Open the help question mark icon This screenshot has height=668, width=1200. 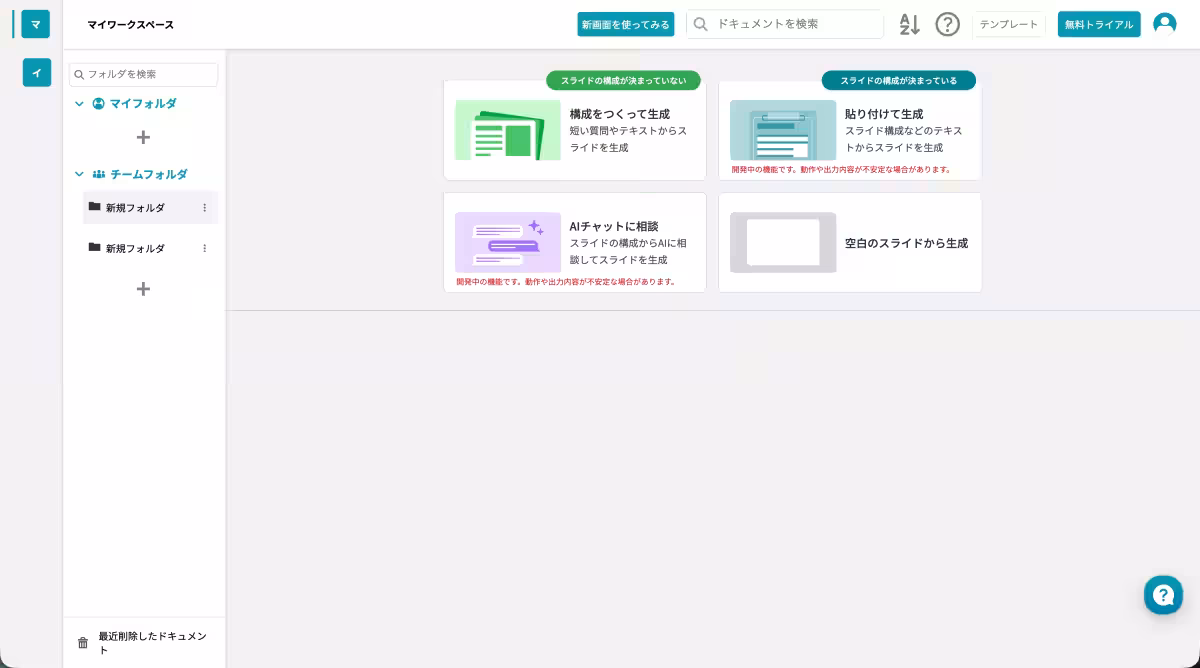pyautogui.click(x=947, y=24)
